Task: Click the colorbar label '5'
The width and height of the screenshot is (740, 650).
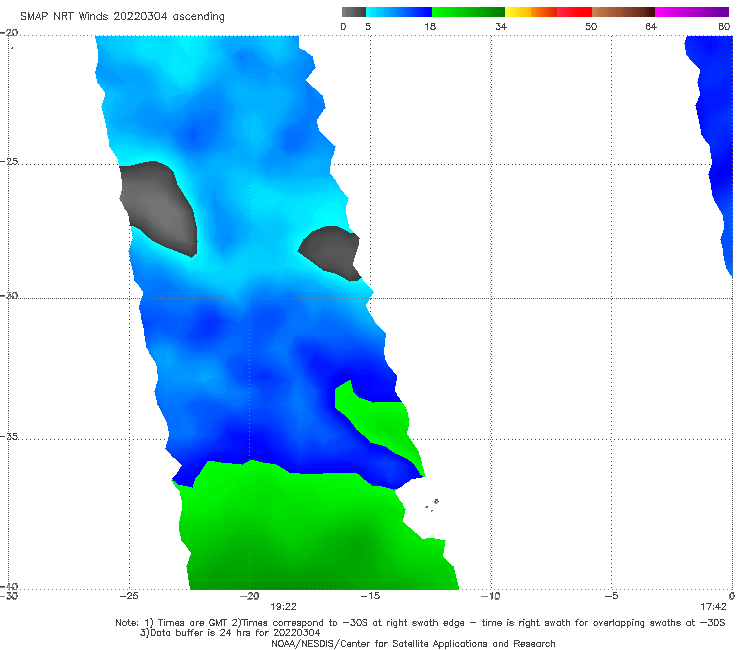Action: (368, 27)
